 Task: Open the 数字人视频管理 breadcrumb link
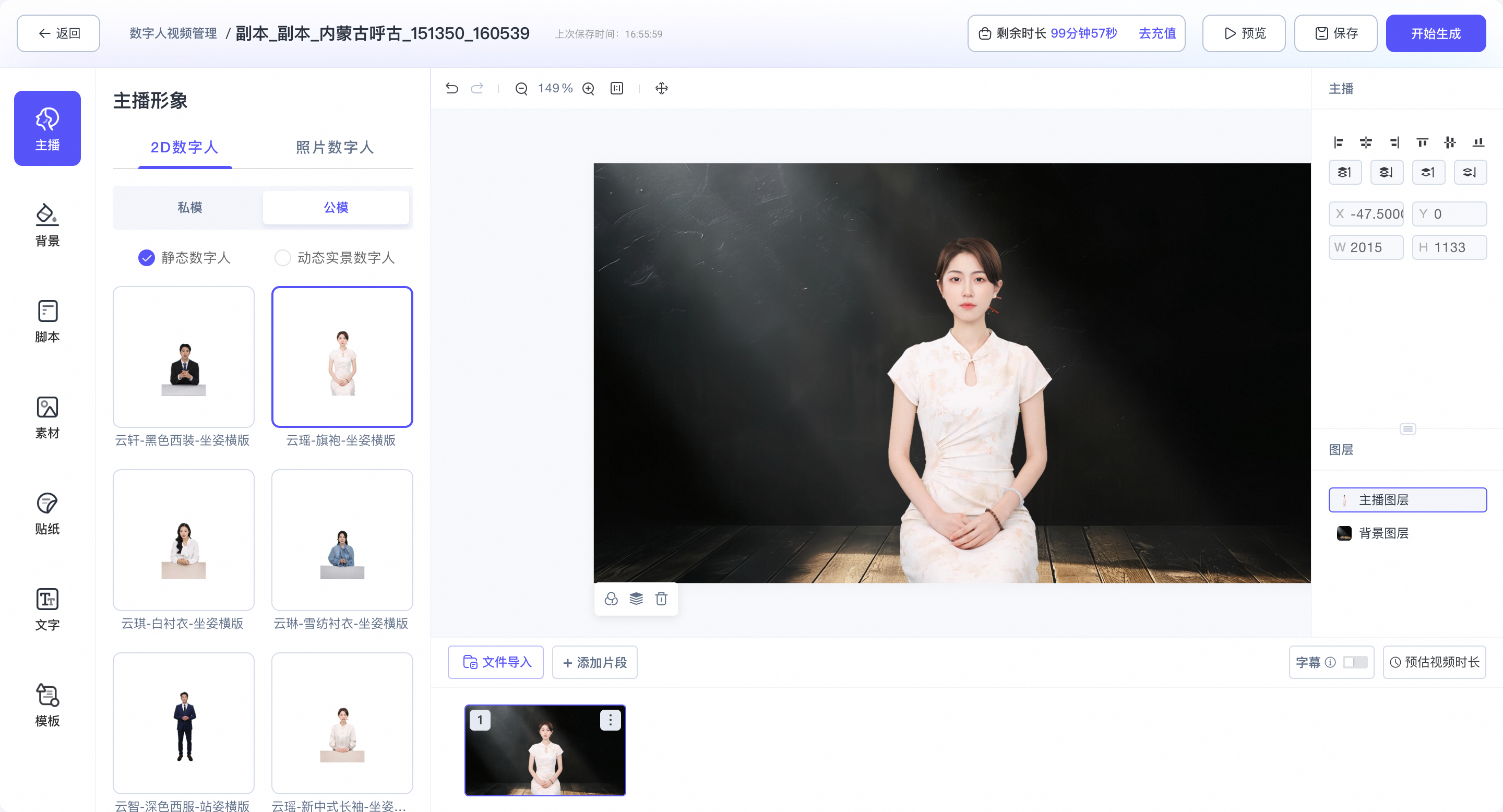point(173,33)
